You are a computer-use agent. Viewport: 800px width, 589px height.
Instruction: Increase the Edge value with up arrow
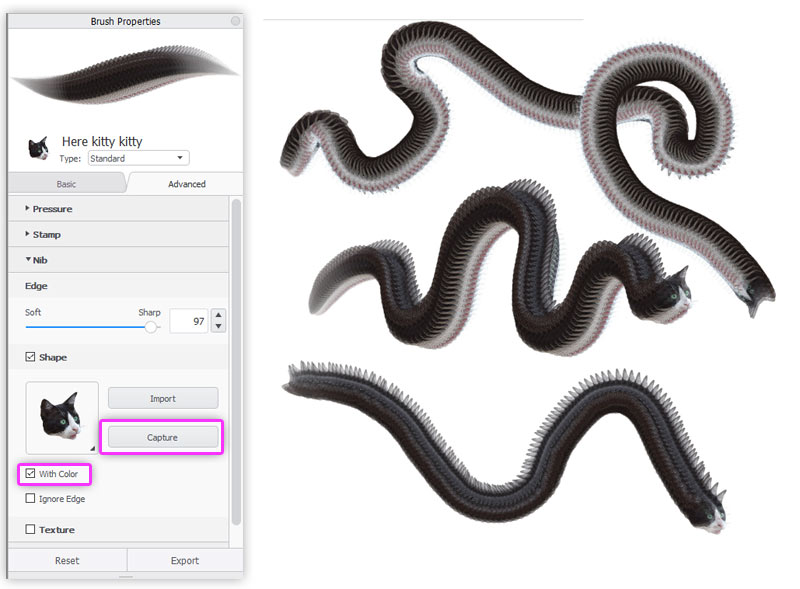coord(218,315)
